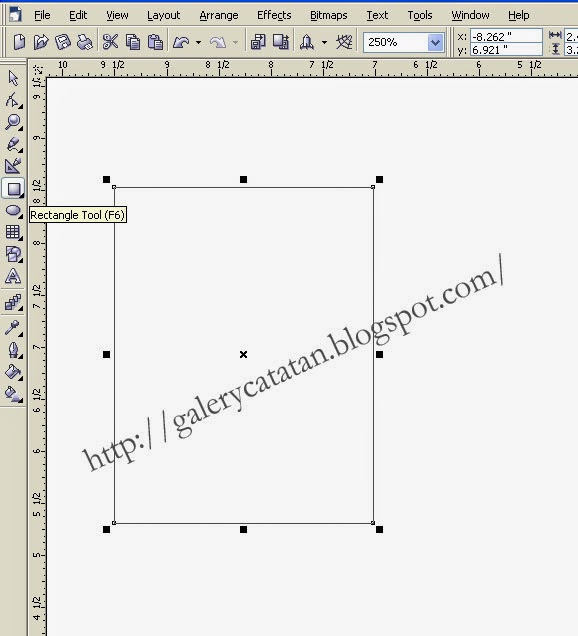This screenshot has width=578, height=636.
Task: Click the ruler origin corner box
Action: tap(37, 69)
